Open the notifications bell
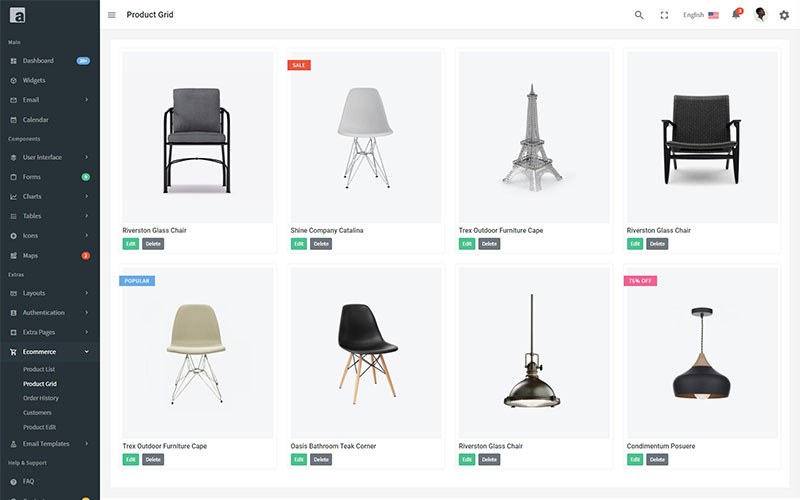The height and width of the screenshot is (500, 800). [x=736, y=14]
